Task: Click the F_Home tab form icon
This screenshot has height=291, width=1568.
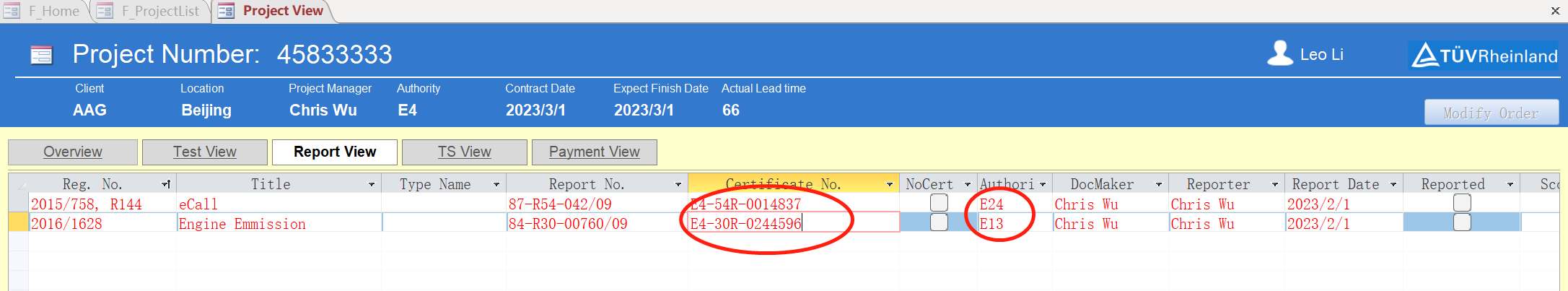Action: [12, 11]
